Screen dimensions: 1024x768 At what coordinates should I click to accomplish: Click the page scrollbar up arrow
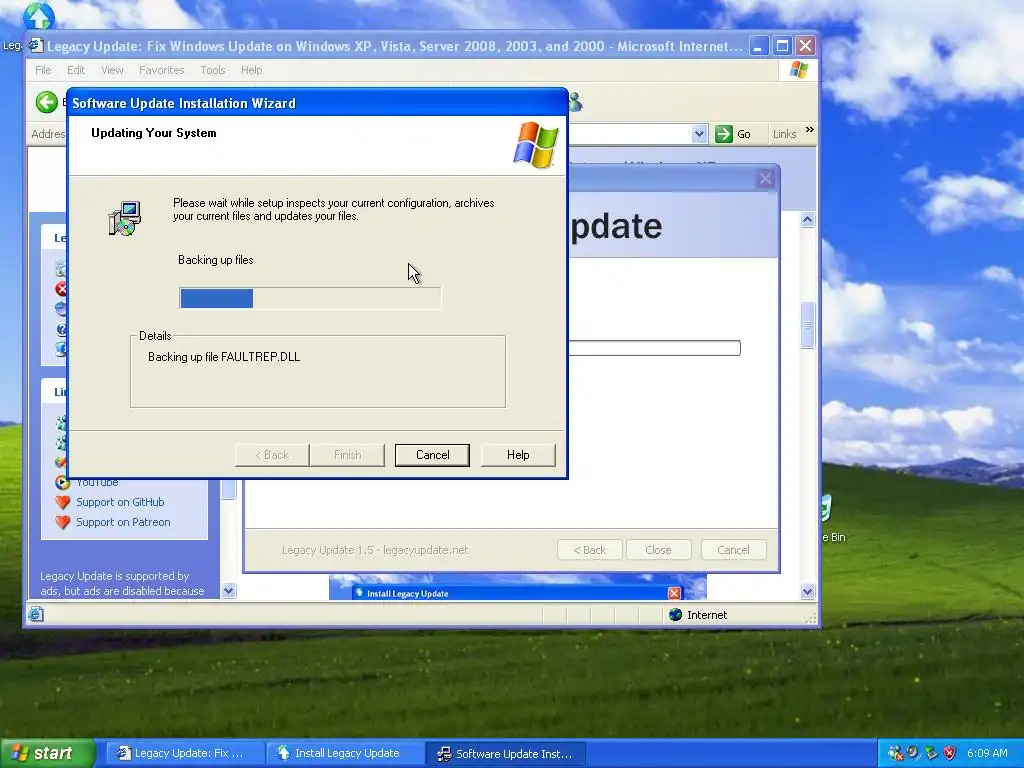[x=807, y=220]
